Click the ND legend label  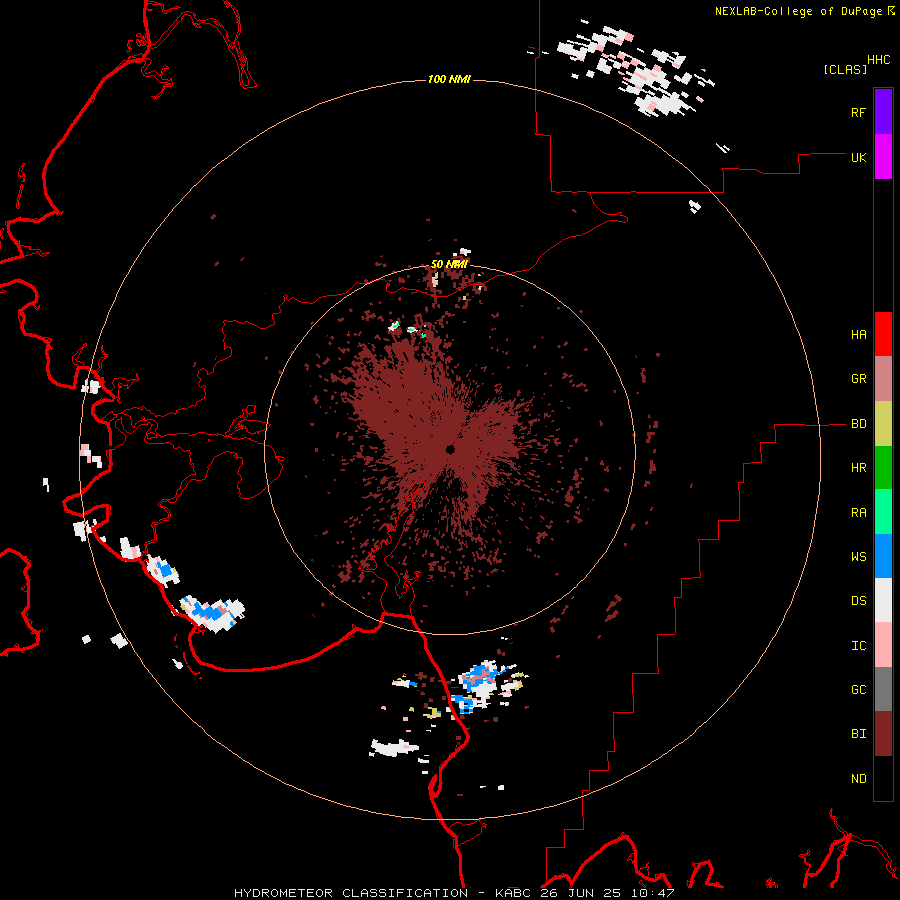click(x=858, y=778)
